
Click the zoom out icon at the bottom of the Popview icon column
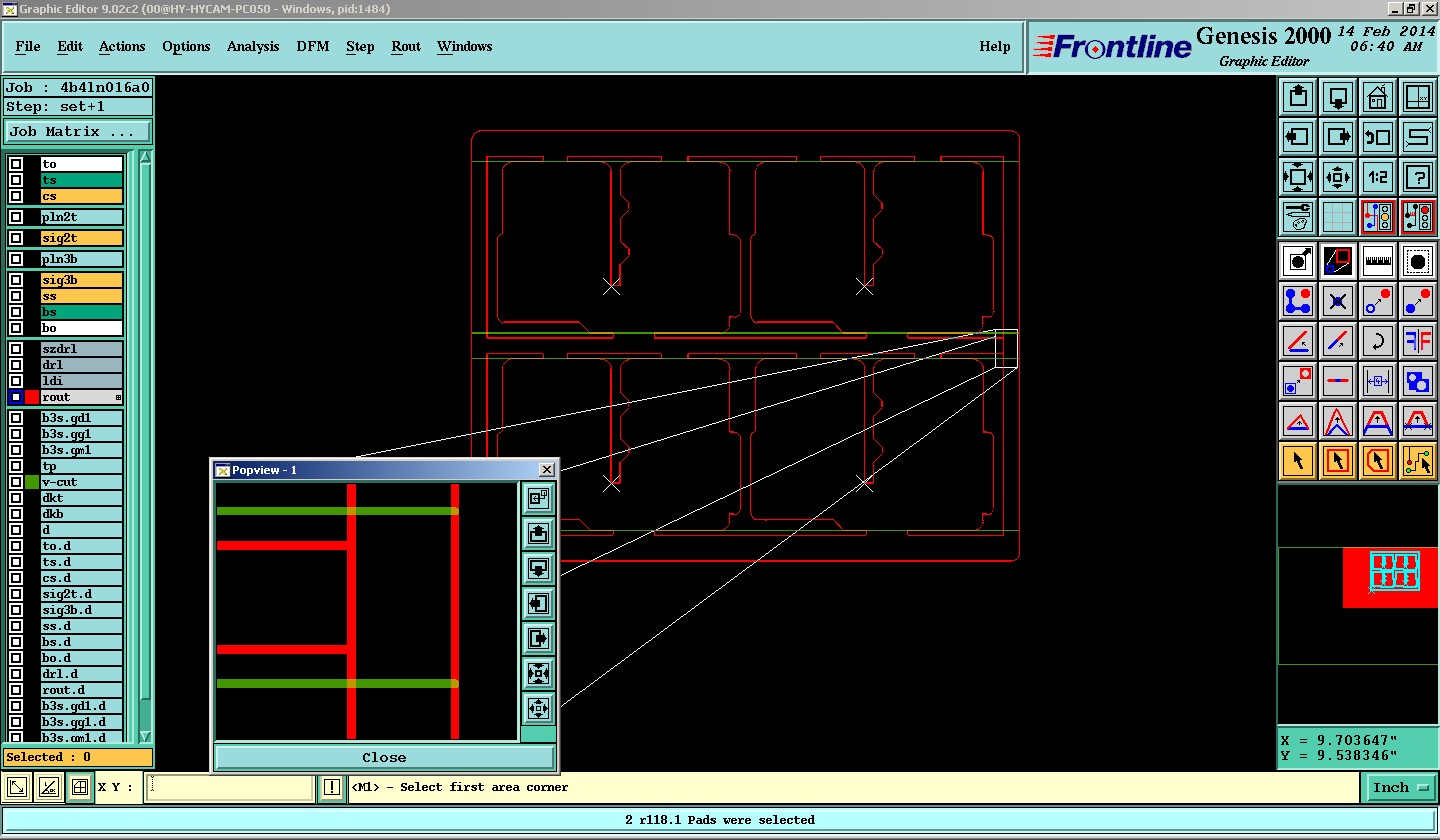(538, 708)
